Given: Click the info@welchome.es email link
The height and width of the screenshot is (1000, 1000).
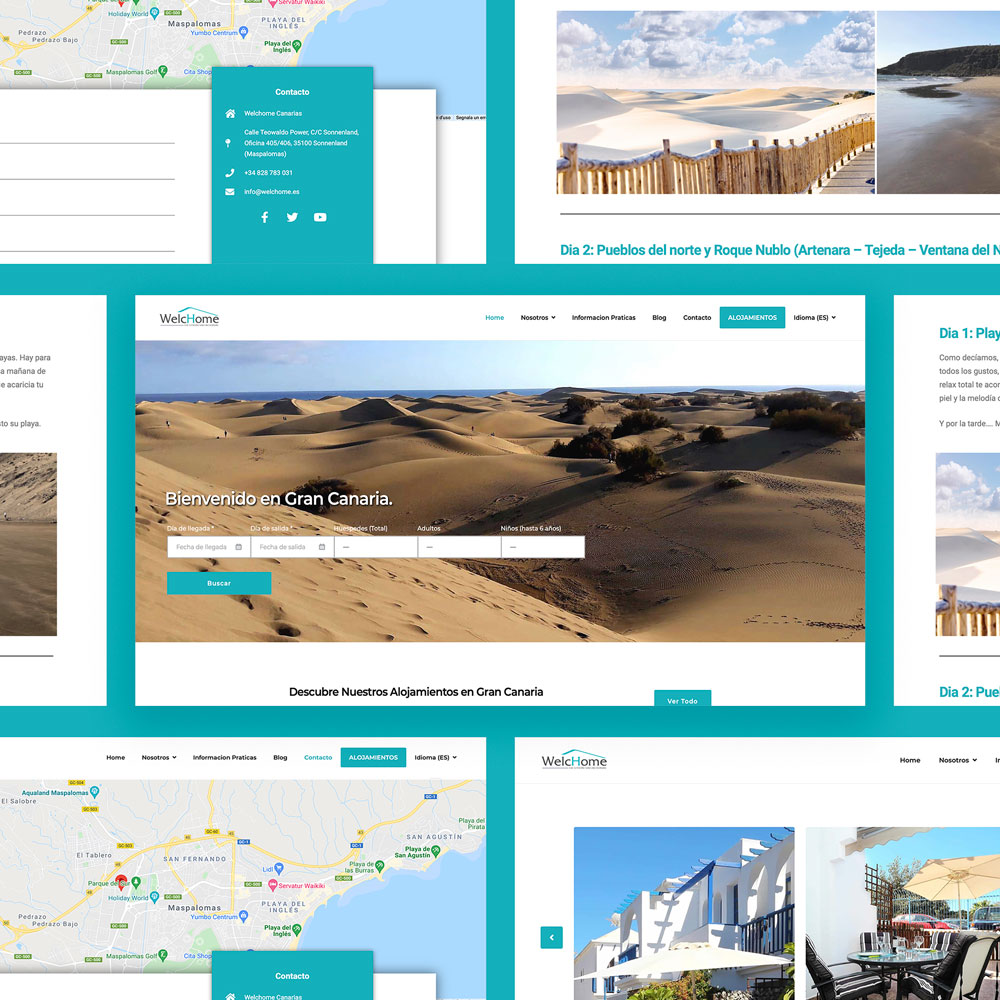Looking at the screenshot, I should click(272, 192).
